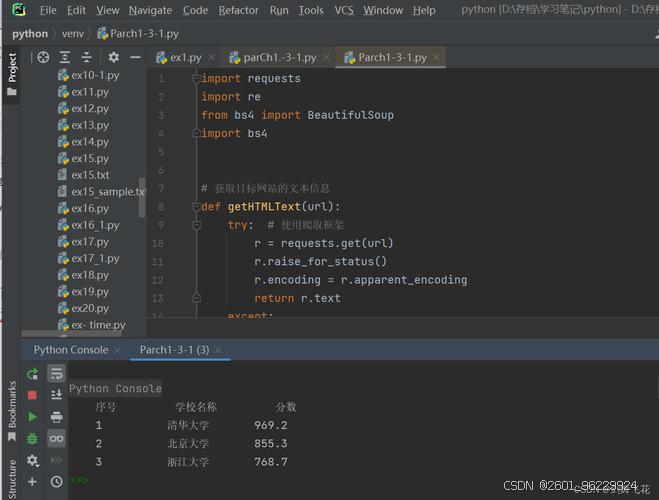
Task: Click the locate-in-project target icon
Action: 43,57
